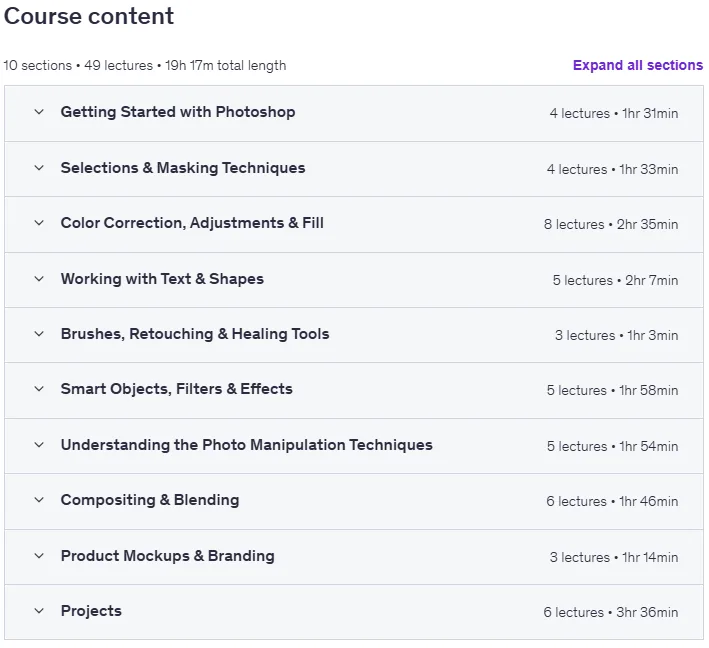The width and height of the screenshot is (709, 648).
Task: Expand the Getting Started with Photoshop chevron
Action: [x=39, y=112]
